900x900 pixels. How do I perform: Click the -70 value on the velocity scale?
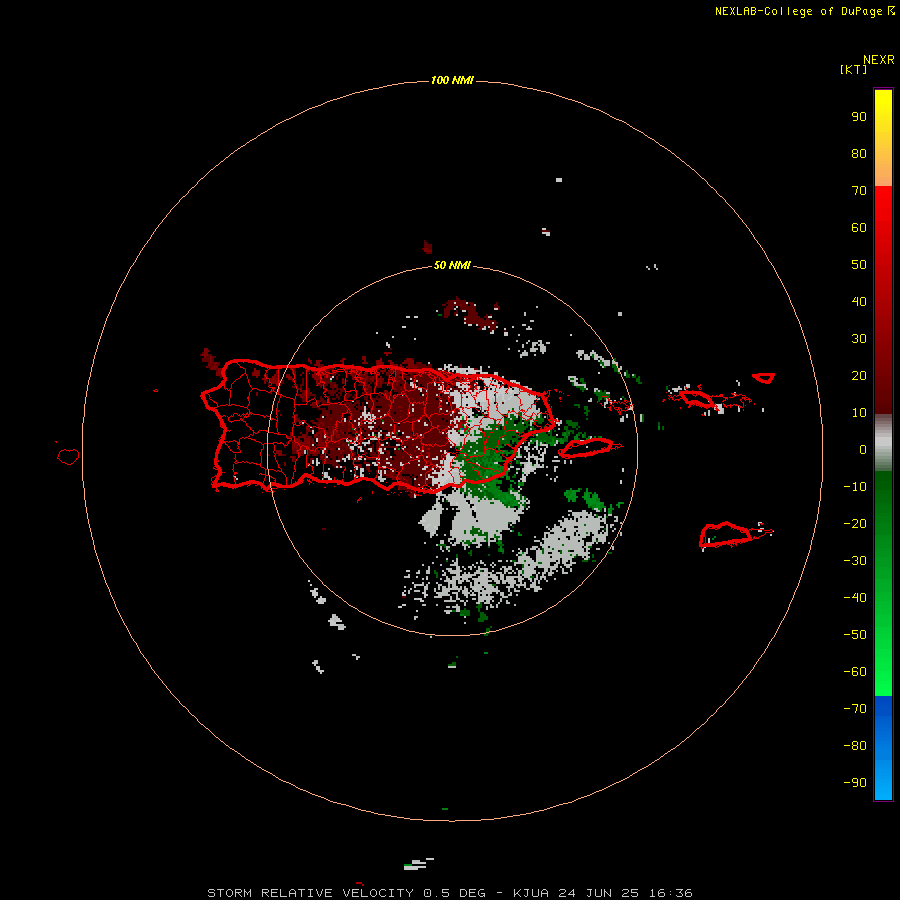tap(855, 709)
